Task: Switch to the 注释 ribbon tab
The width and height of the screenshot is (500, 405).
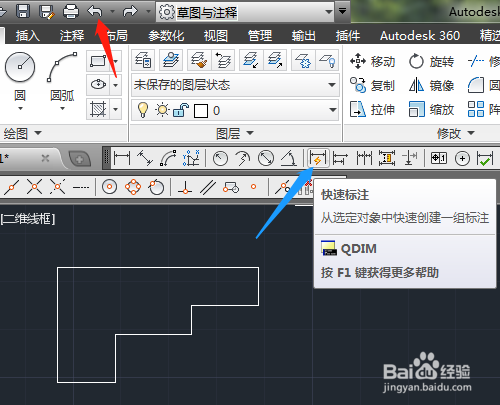Action: (x=72, y=35)
